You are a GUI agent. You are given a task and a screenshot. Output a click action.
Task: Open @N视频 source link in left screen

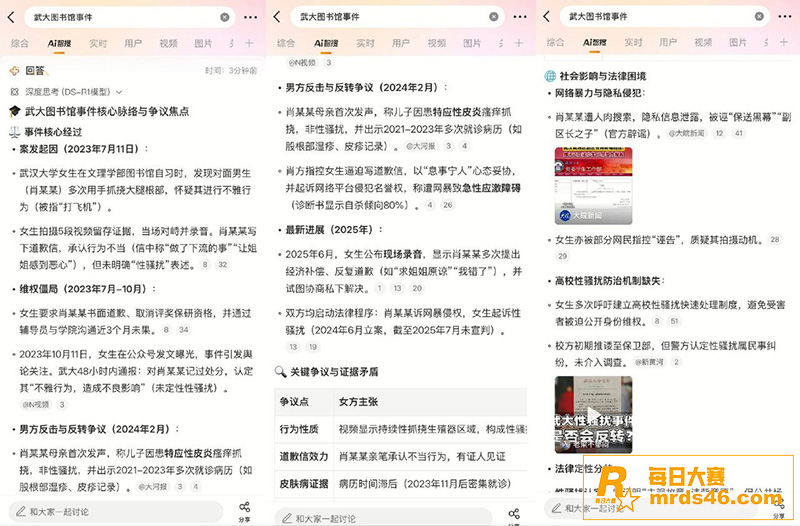[36, 405]
